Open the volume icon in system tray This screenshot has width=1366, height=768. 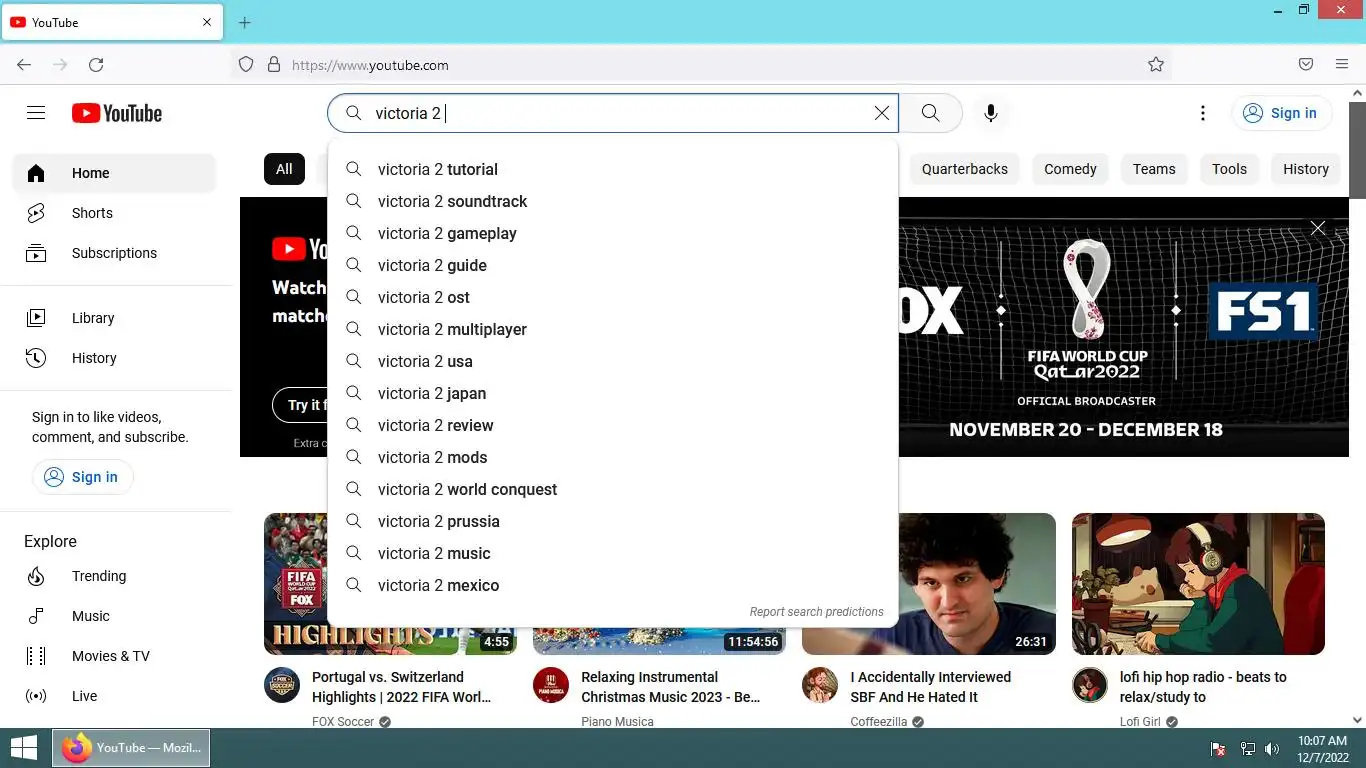pyautogui.click(x=1272, y=749)
